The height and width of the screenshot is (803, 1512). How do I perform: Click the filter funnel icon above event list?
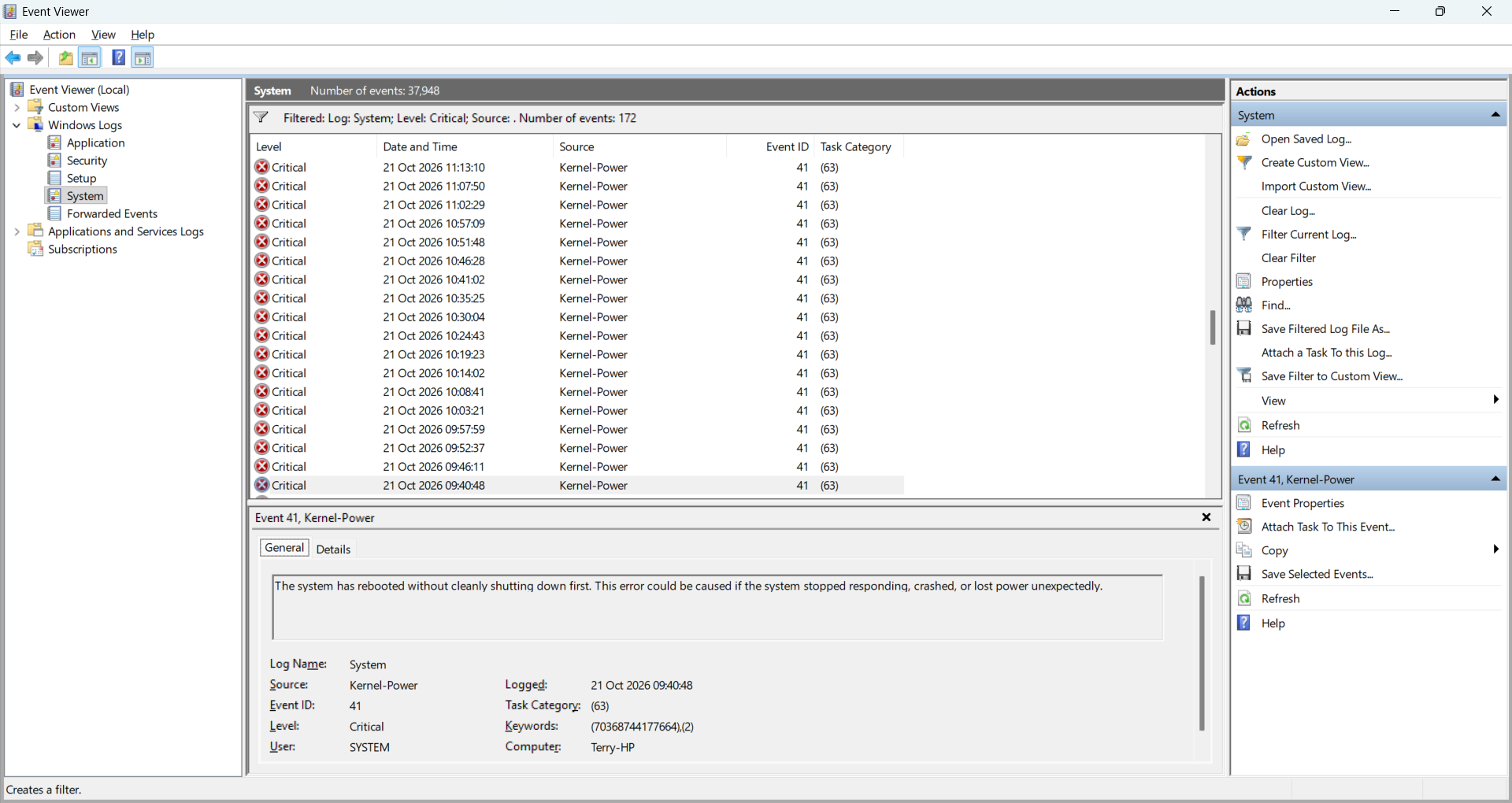tap(261, 118)
